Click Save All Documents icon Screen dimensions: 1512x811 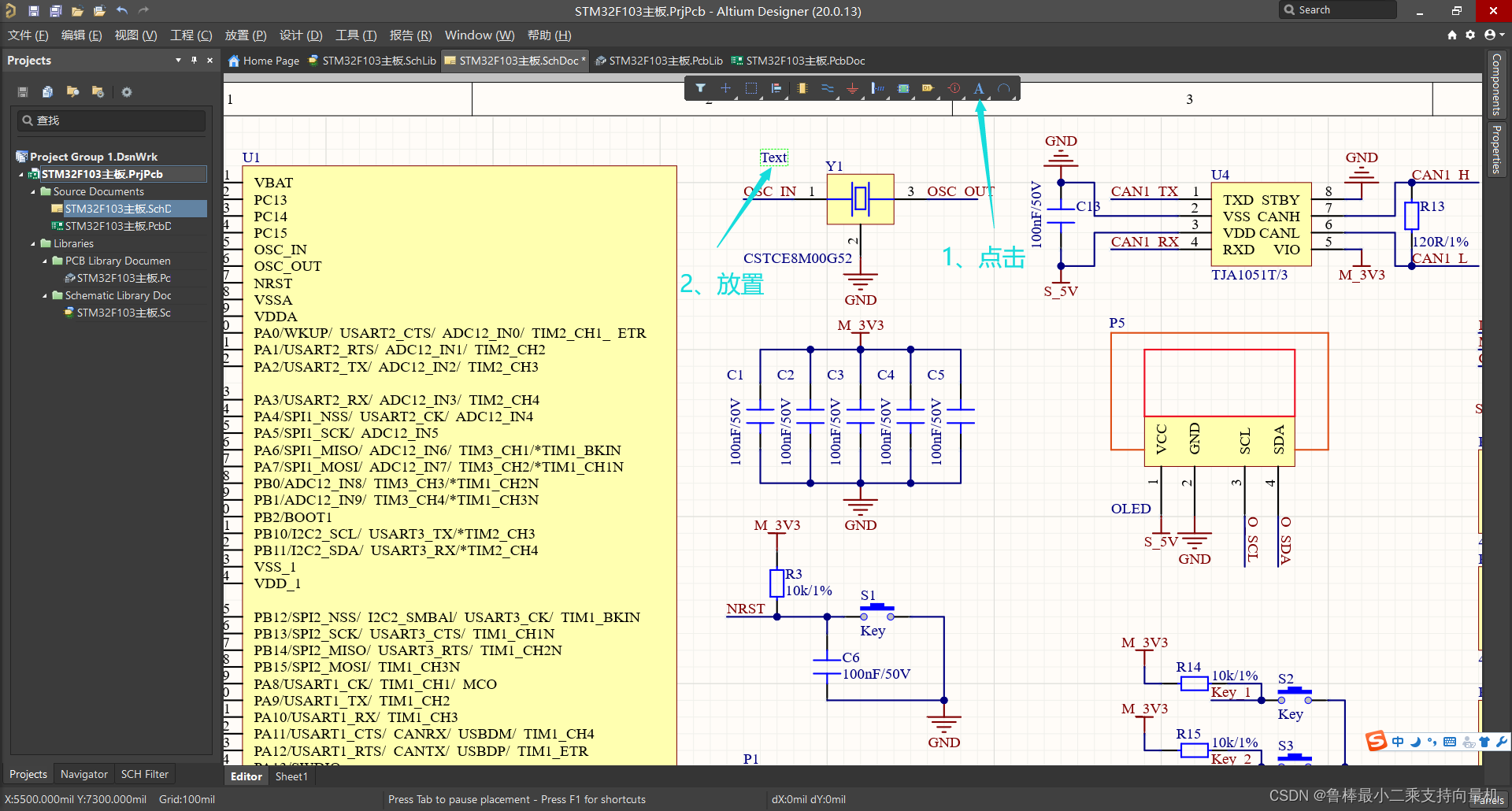point(55,11)
